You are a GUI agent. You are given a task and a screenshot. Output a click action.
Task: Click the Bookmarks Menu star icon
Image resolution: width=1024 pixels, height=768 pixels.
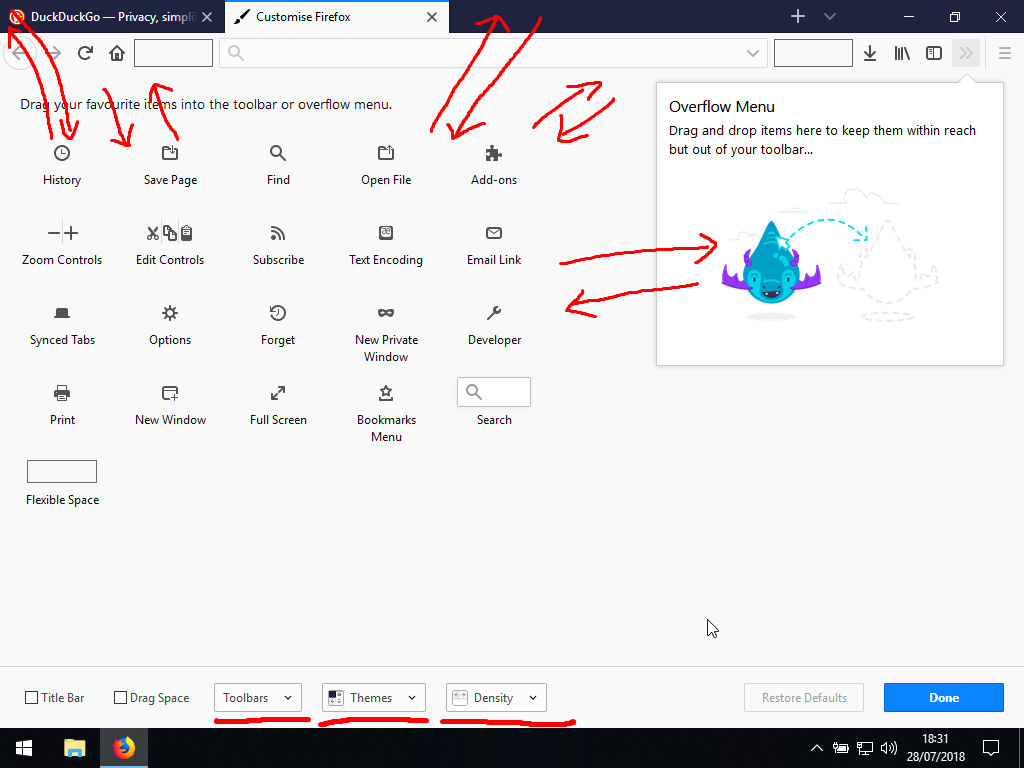tap(386, 393)
